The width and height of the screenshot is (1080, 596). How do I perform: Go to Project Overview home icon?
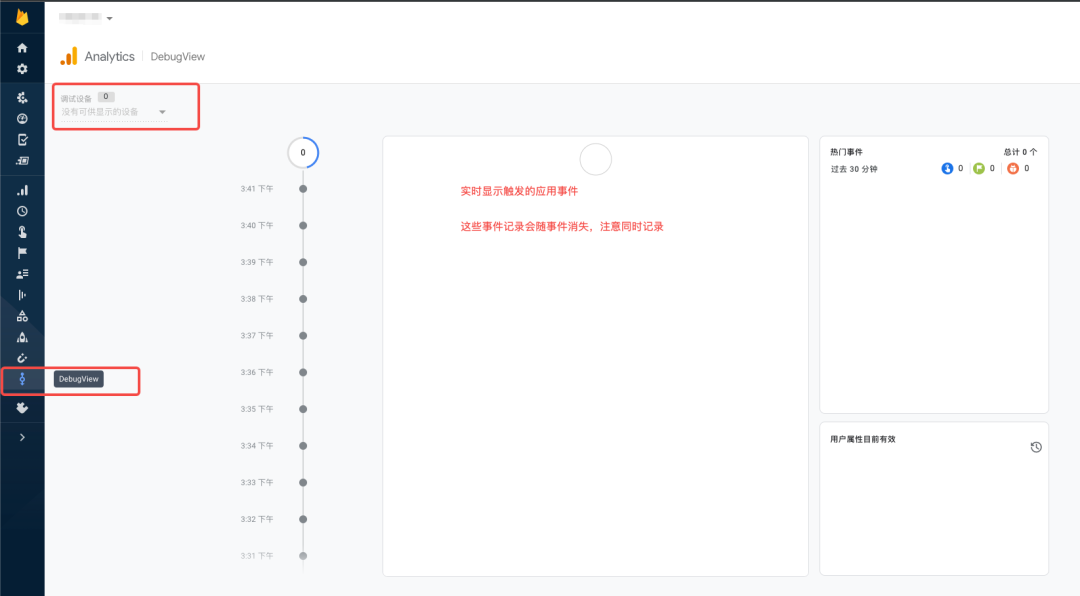point(22,48)
